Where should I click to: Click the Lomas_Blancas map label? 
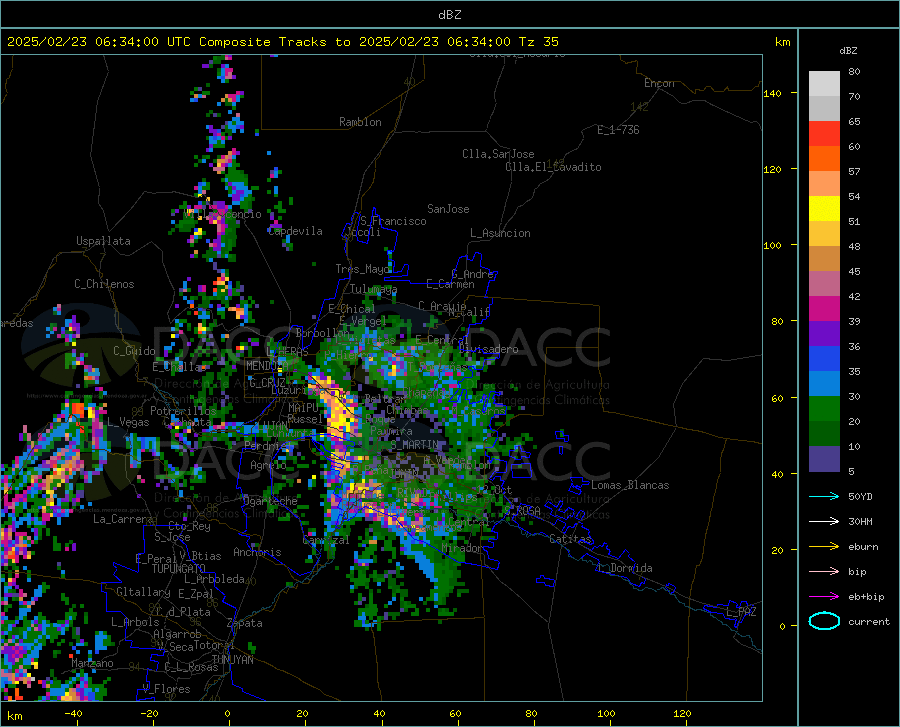[x=630, y=485]
